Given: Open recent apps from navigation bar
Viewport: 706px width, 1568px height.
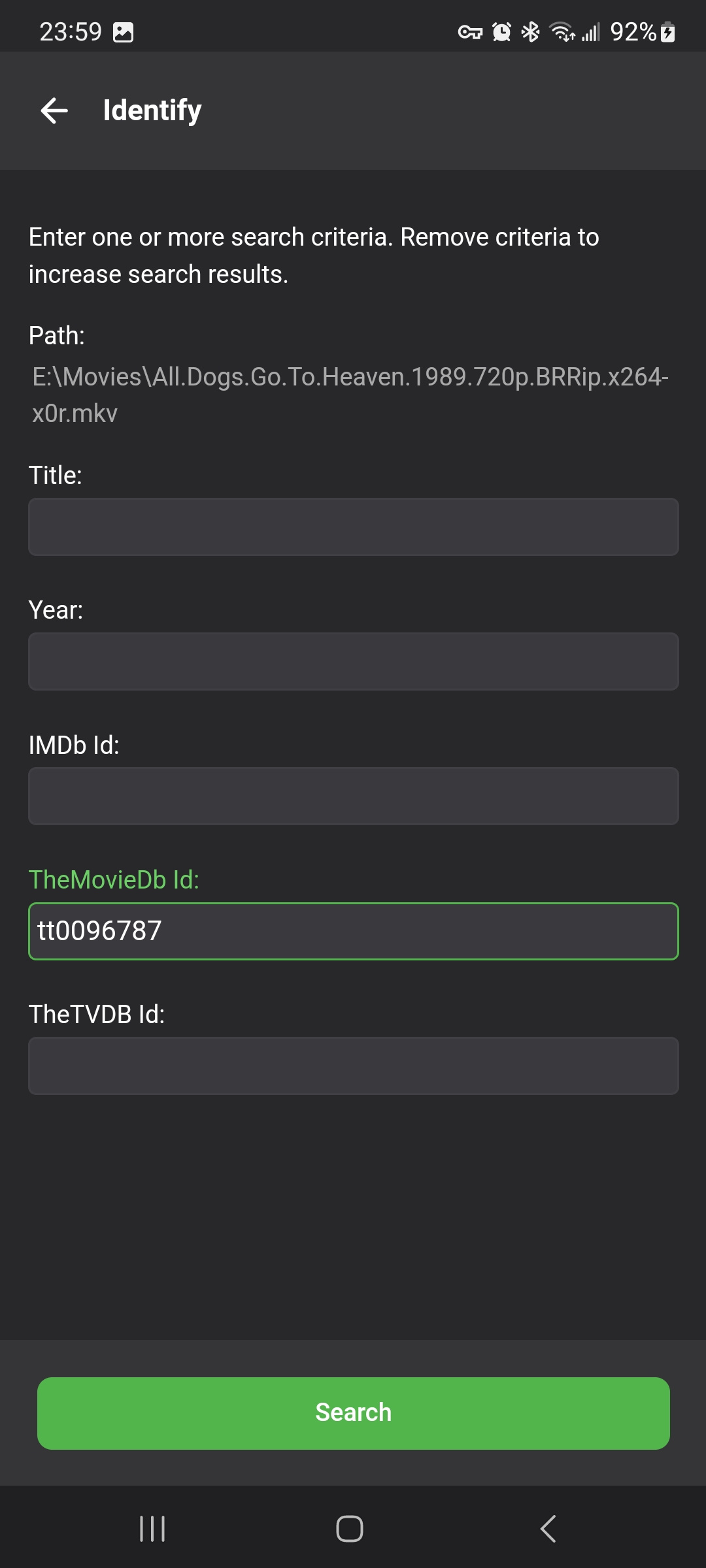Looking at the screenshot, I should point(152,1529).
